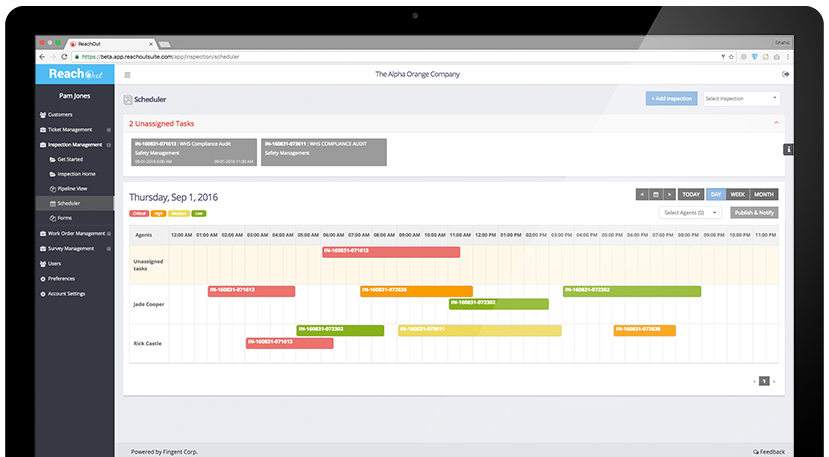Click the ReachOut logo

[x=75, y=74]
